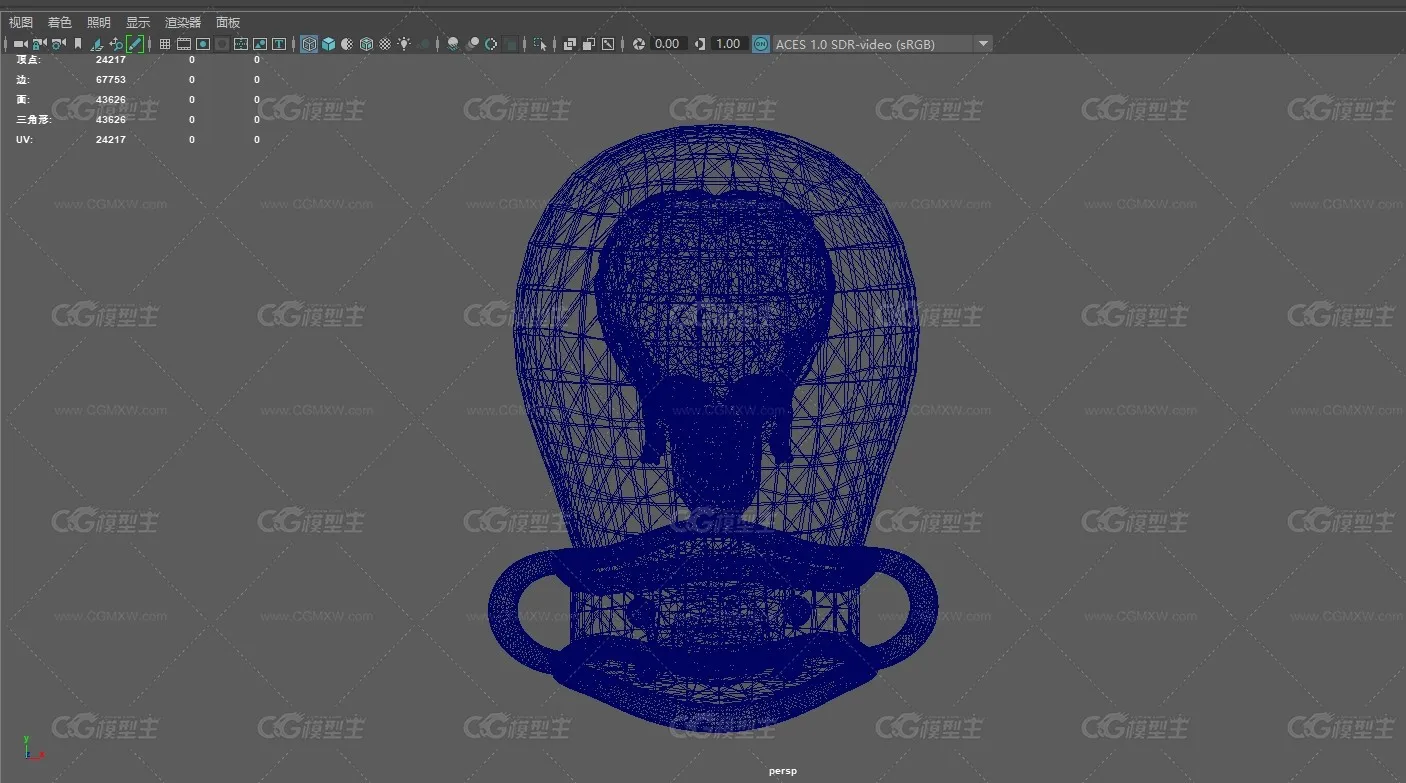The width and height of the screenshot is (1406, 783).
Task: Click the 三角形 heads-up label
Action: [x=34, y=119]
